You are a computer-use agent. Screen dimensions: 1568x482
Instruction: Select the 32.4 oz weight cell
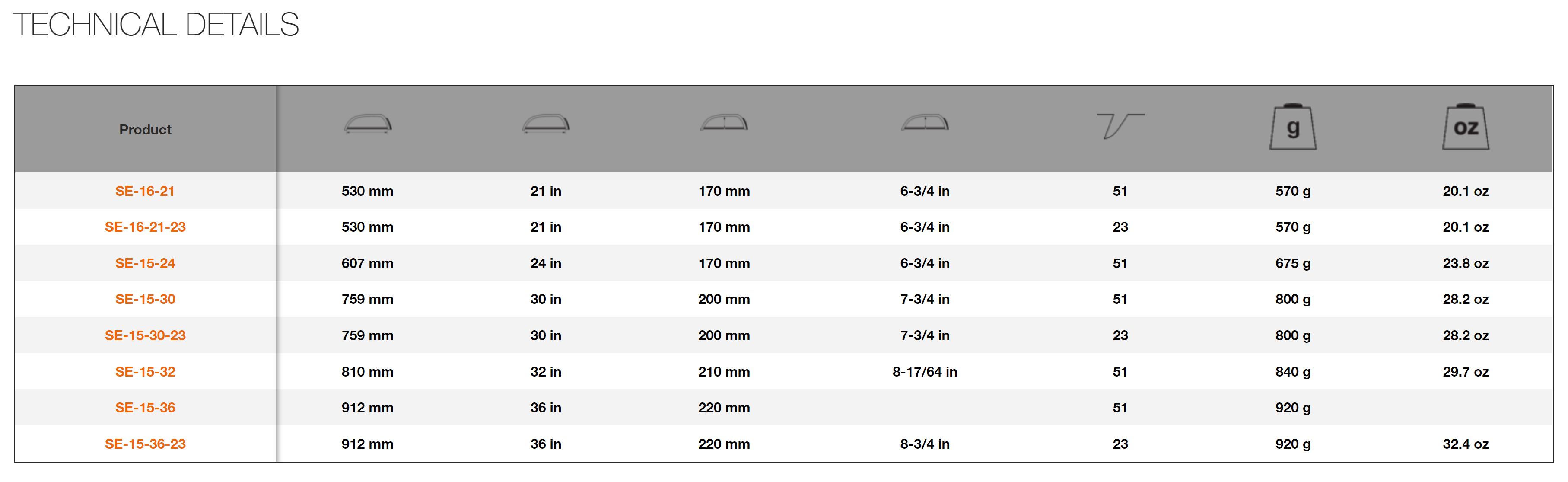point(1466,444)
